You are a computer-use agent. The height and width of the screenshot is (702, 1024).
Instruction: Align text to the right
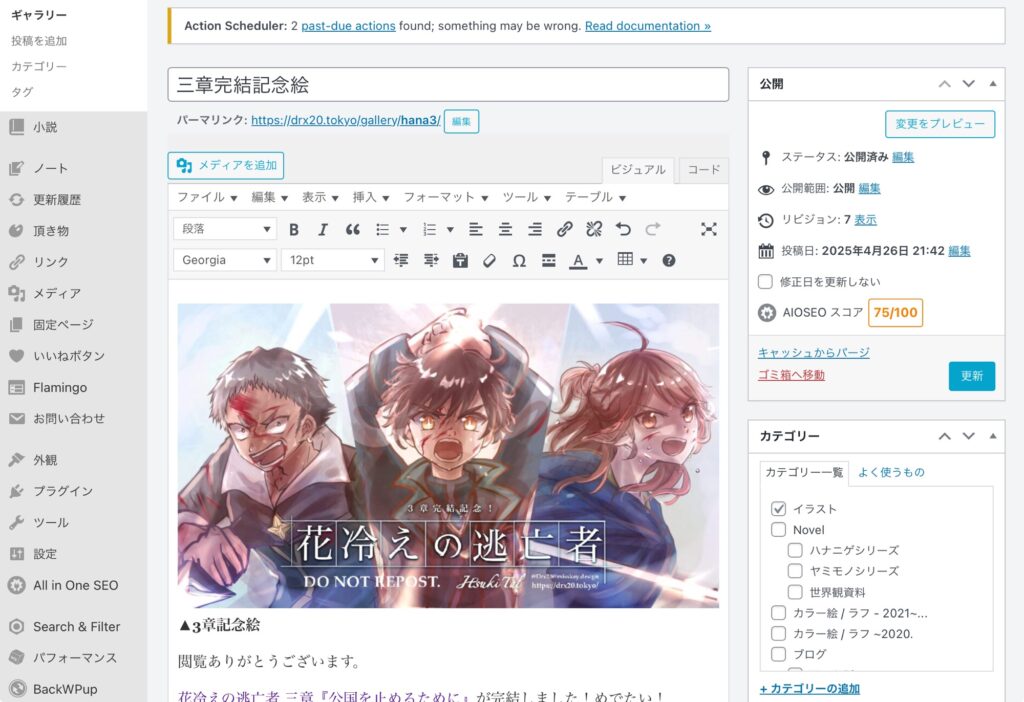(535, 229)
